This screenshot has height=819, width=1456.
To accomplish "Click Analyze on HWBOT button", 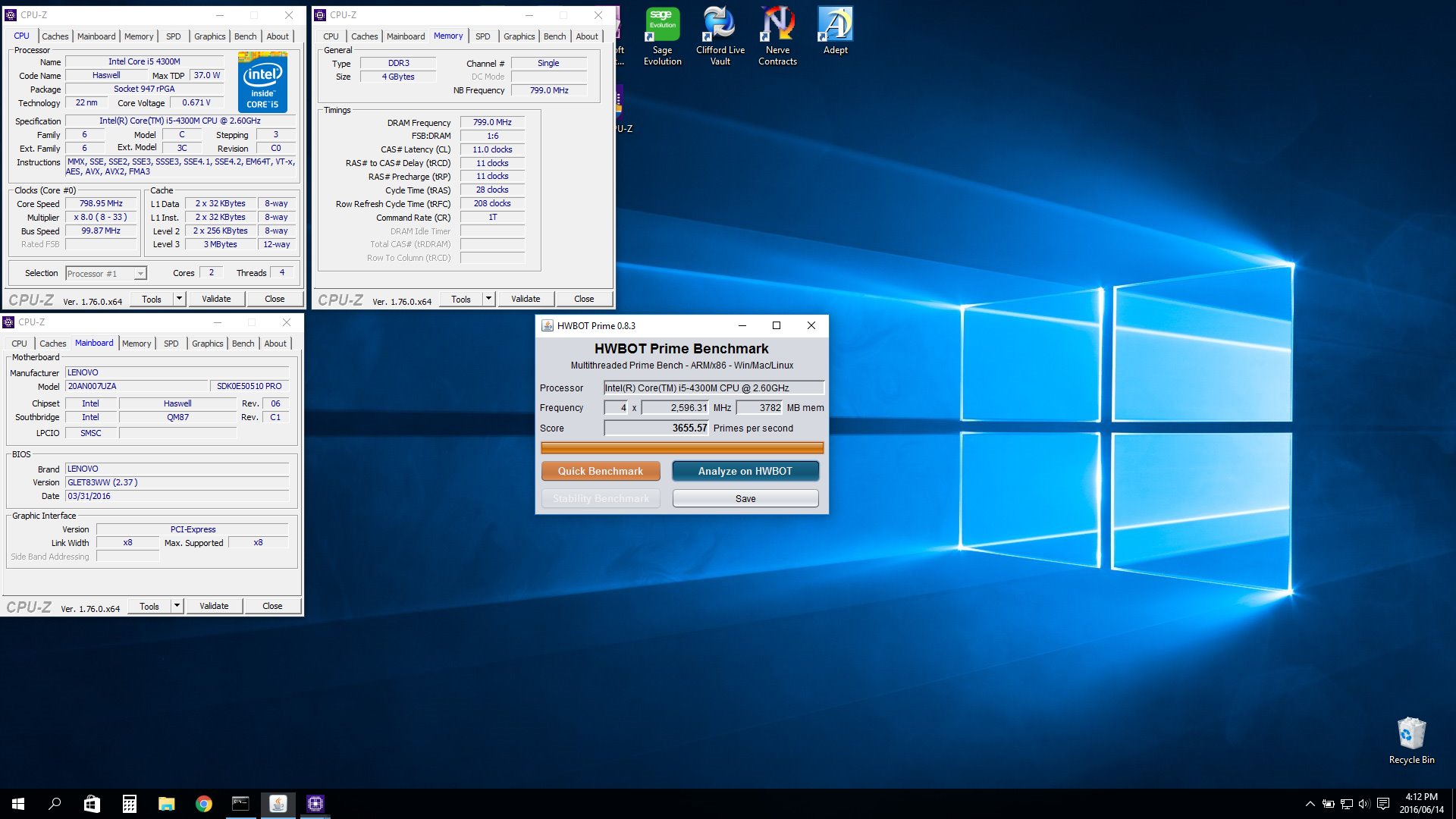I will pos(745,471).
